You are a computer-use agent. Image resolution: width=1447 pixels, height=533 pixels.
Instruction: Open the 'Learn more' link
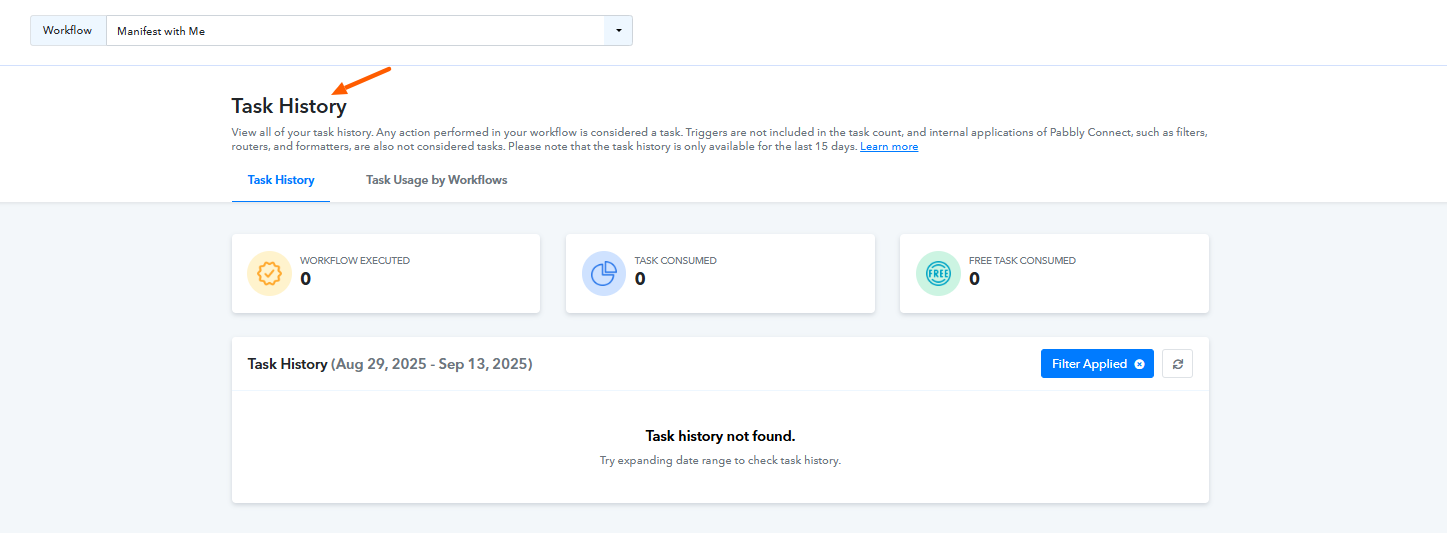click(889, 147)
